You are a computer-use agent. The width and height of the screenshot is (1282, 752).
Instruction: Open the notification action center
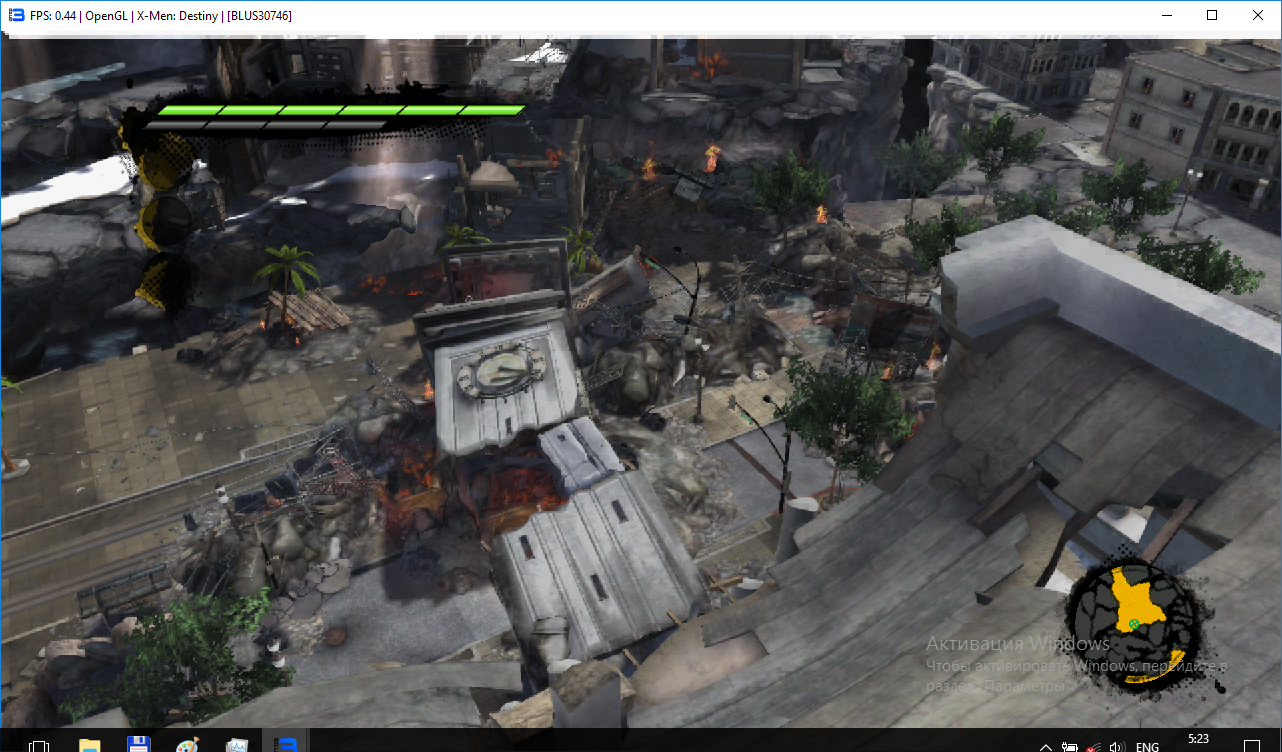pyautogui.click(x=1251, y=745)
